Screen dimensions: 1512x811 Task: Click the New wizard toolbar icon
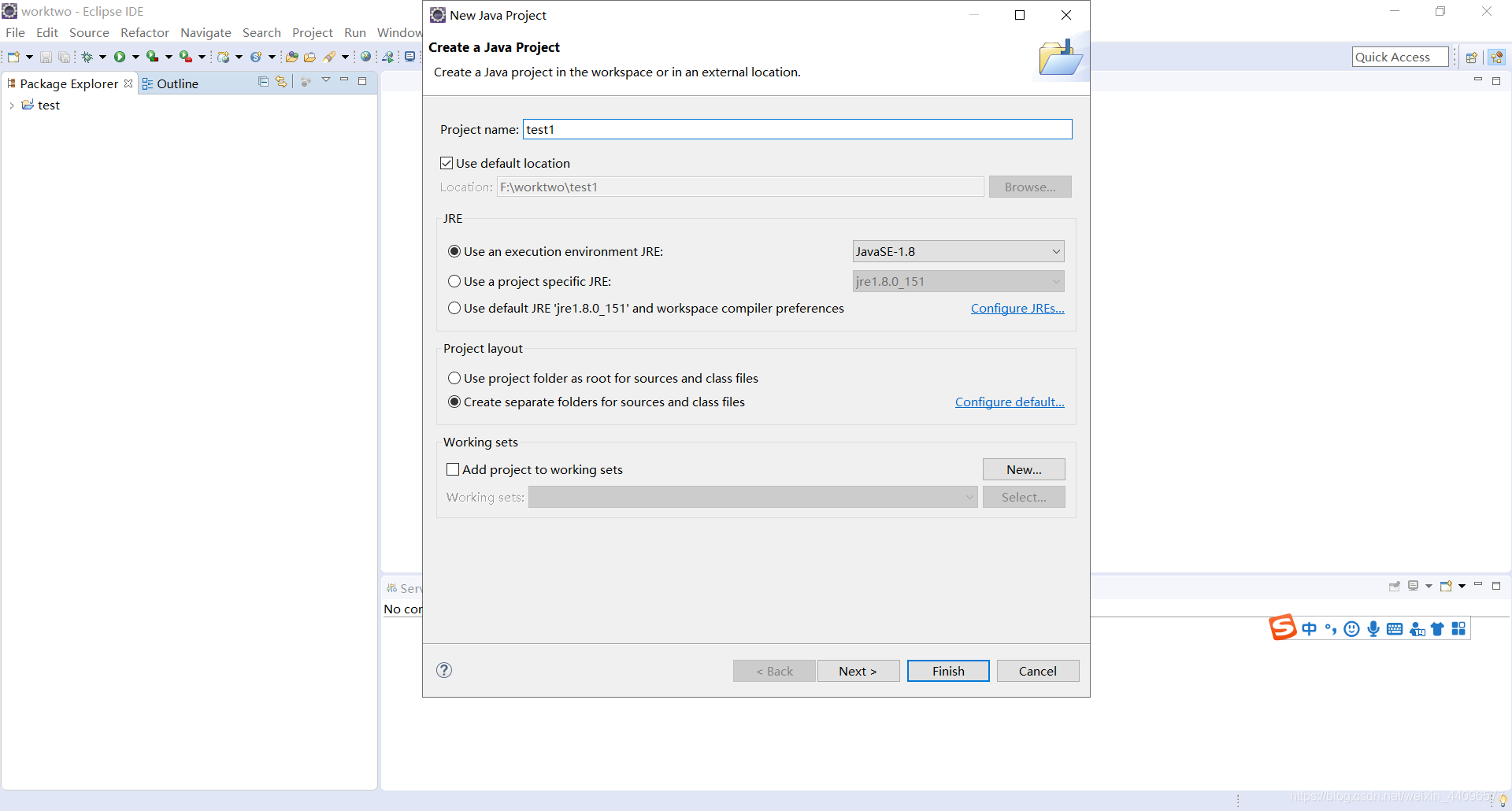pos(13,57)
